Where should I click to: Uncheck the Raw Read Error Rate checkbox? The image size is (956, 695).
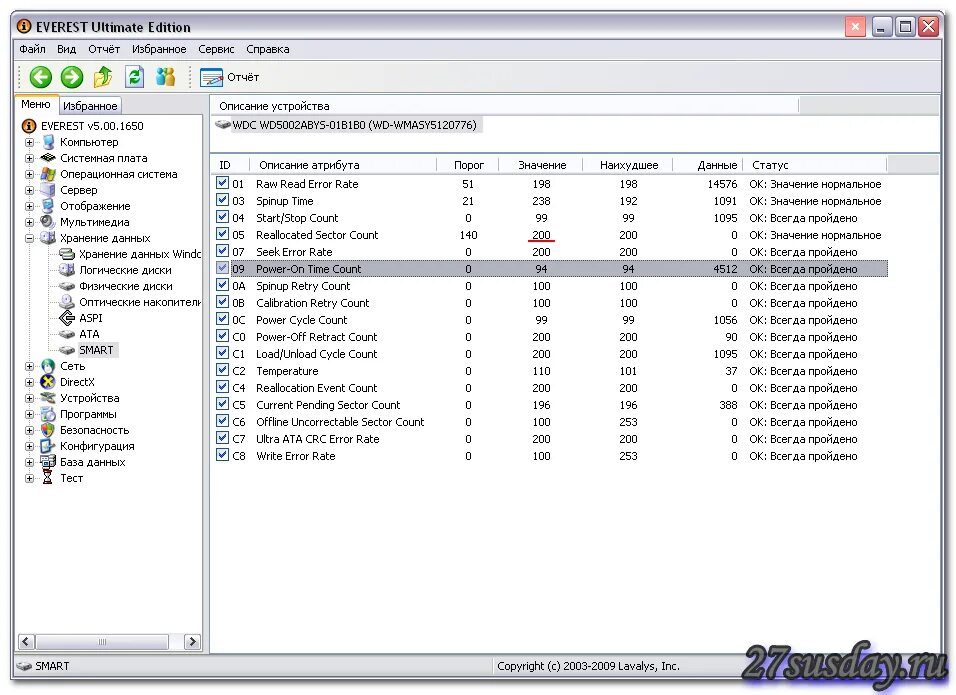tap(223, 183)
